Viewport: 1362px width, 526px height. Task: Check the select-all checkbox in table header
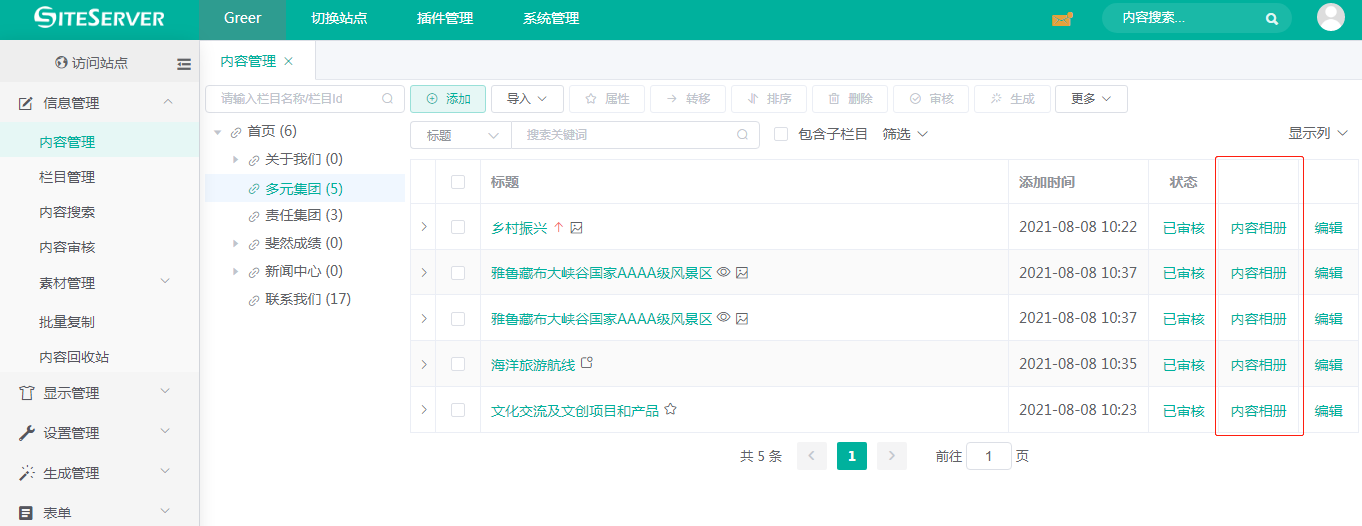click(458, 182)
